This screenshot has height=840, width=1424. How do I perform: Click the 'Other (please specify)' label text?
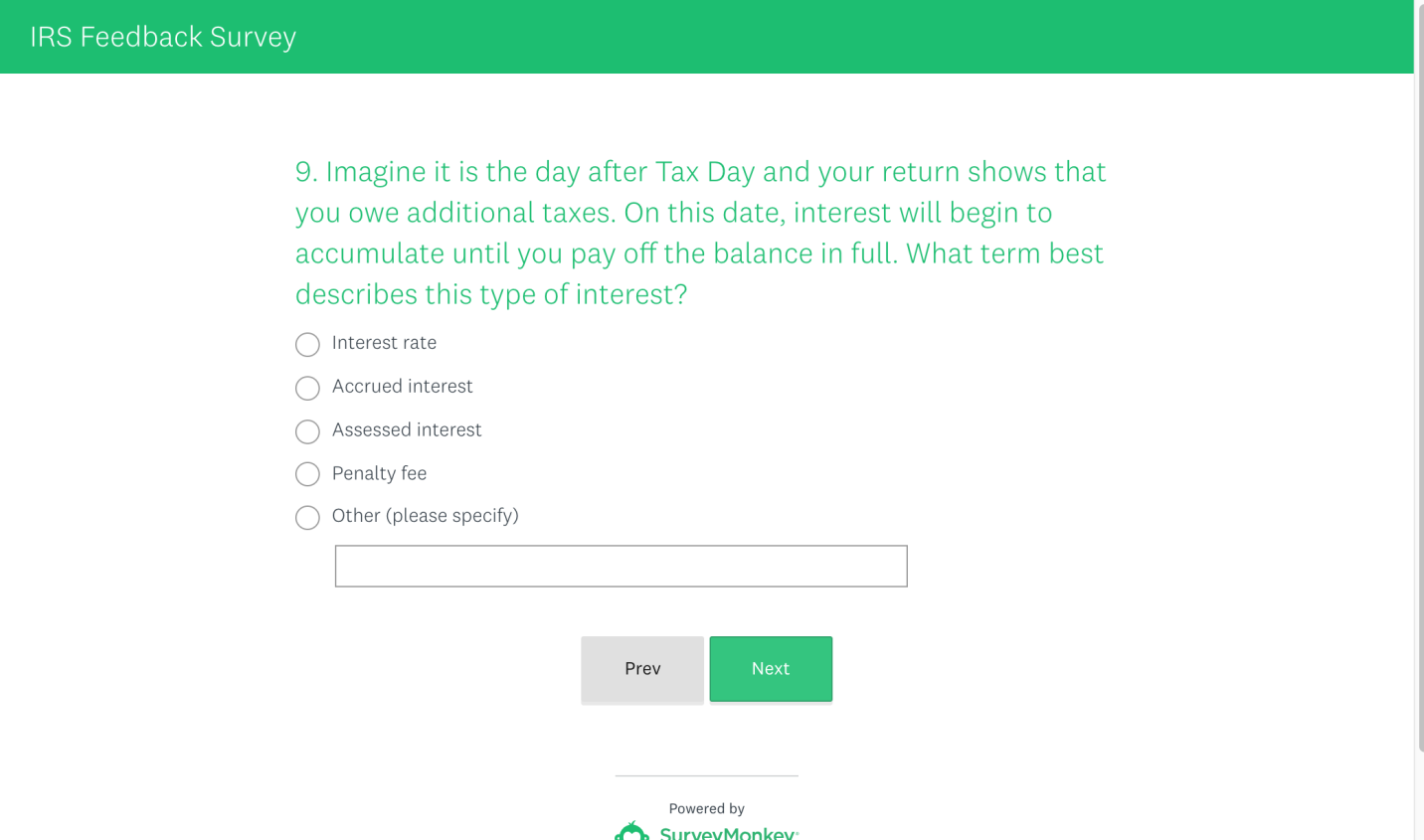(425, 516)
